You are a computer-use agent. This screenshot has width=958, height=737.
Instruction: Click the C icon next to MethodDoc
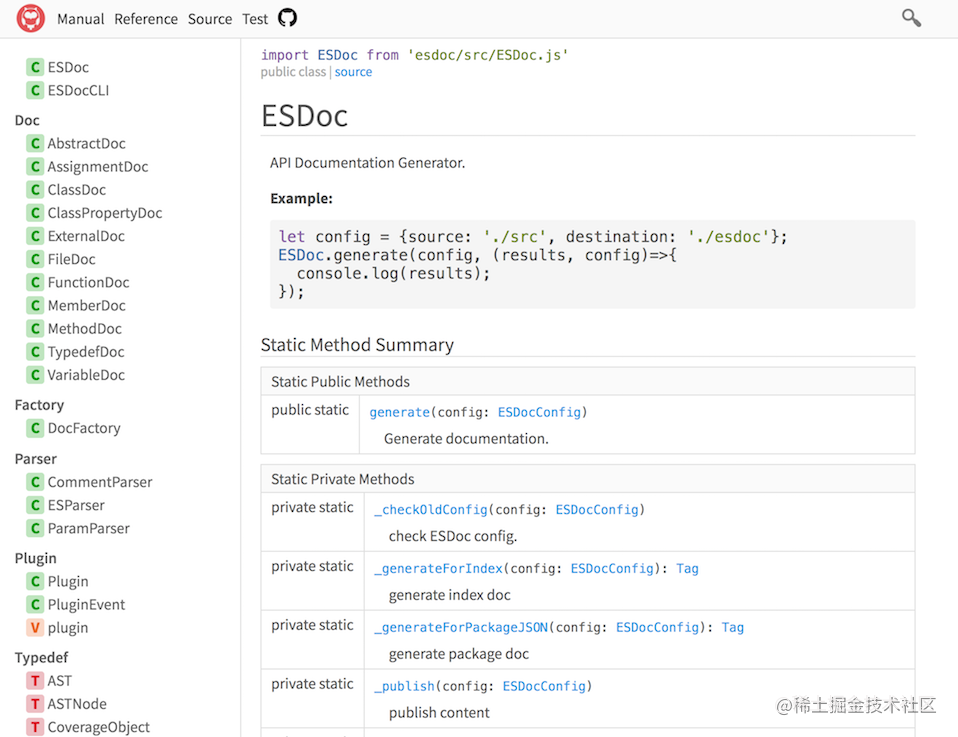(35, 329)
